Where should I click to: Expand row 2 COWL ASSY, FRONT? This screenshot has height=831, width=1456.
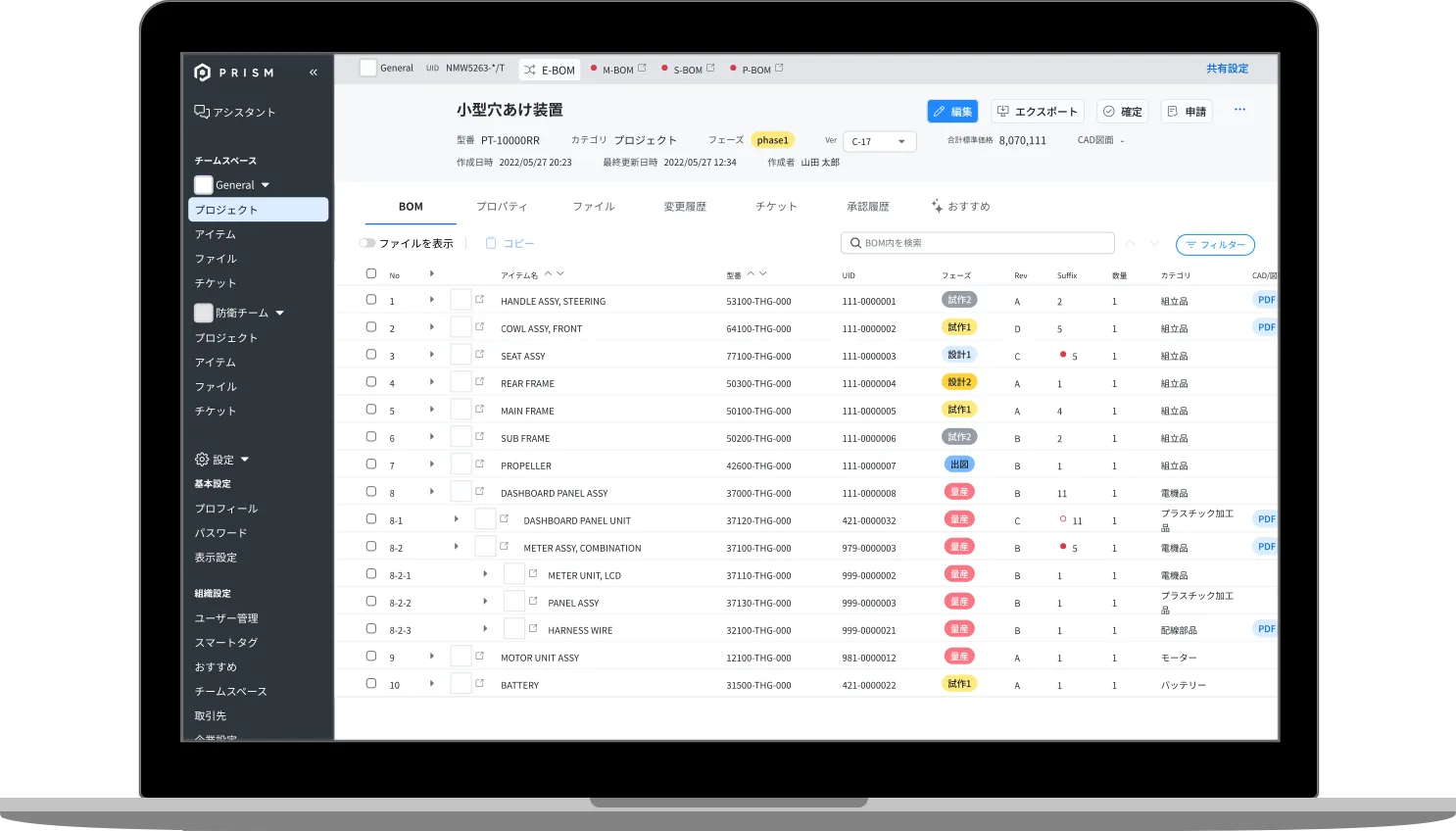432,327
